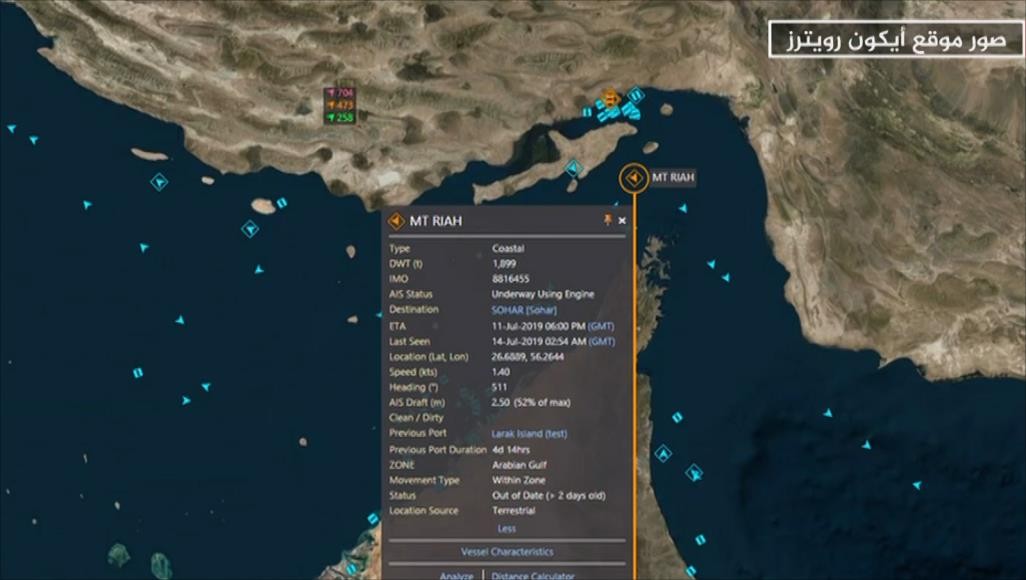Collapse details with the Less link

pos(507,529)
